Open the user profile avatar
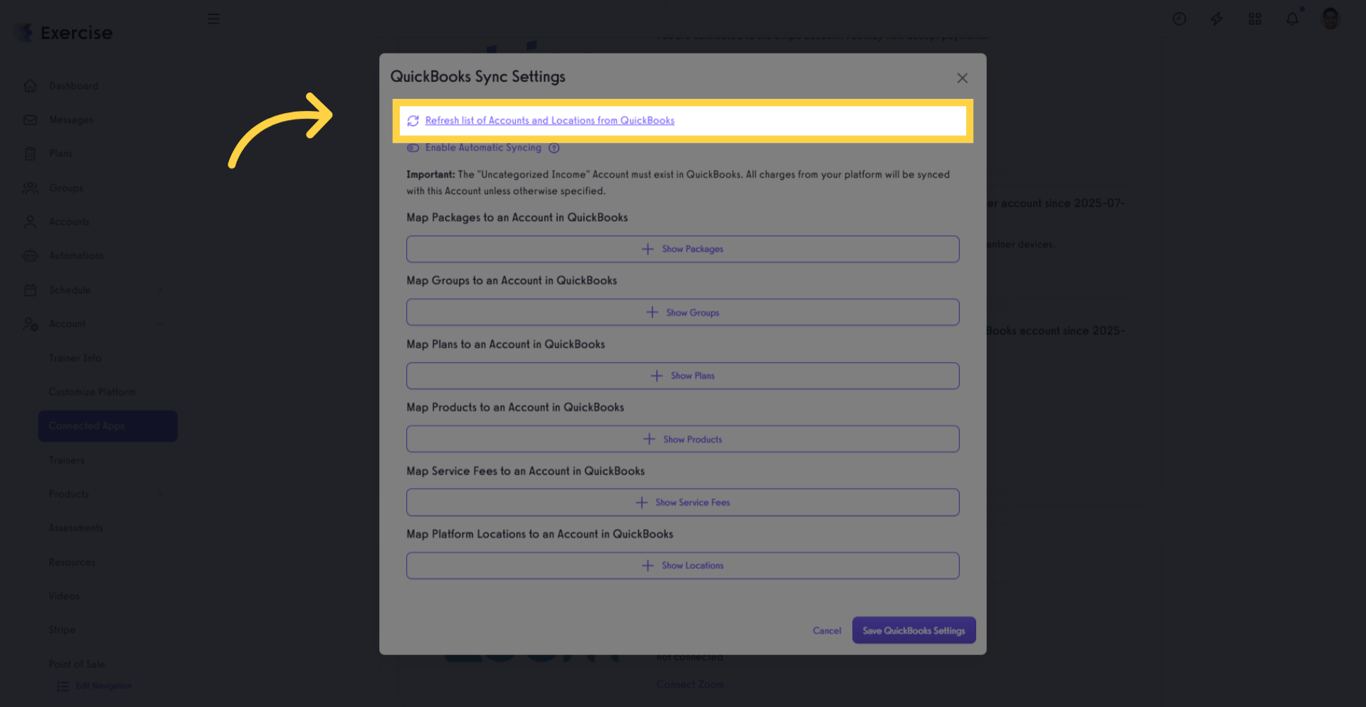This screenshot has height=707, width=1366. point(1330,19)
